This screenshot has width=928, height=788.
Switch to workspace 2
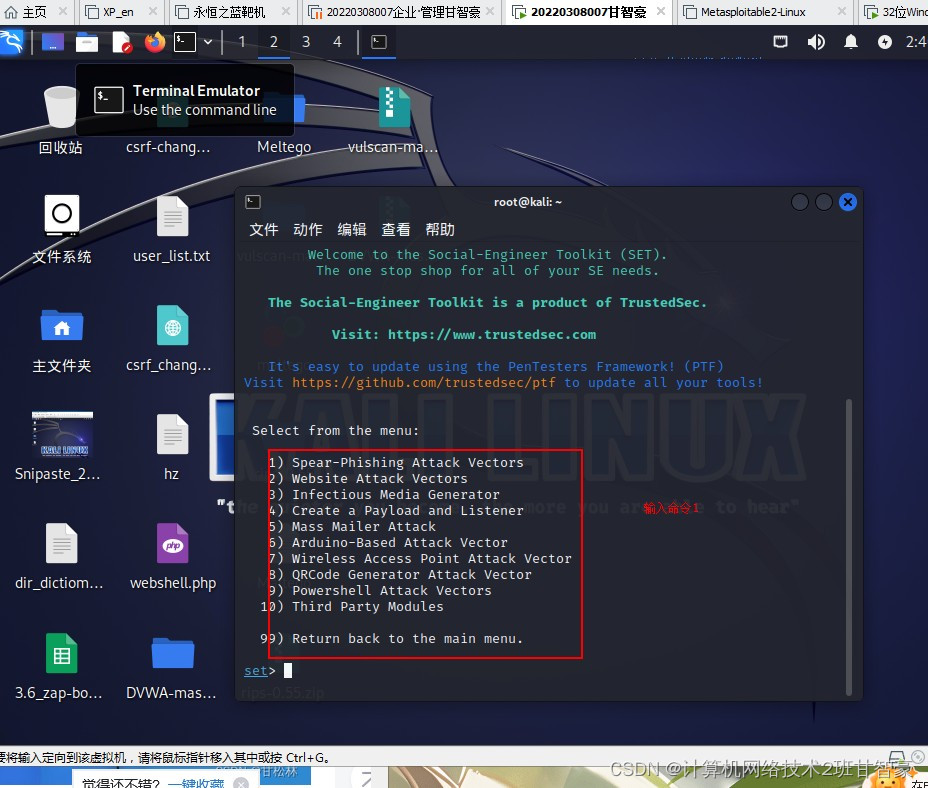(273, 42)
